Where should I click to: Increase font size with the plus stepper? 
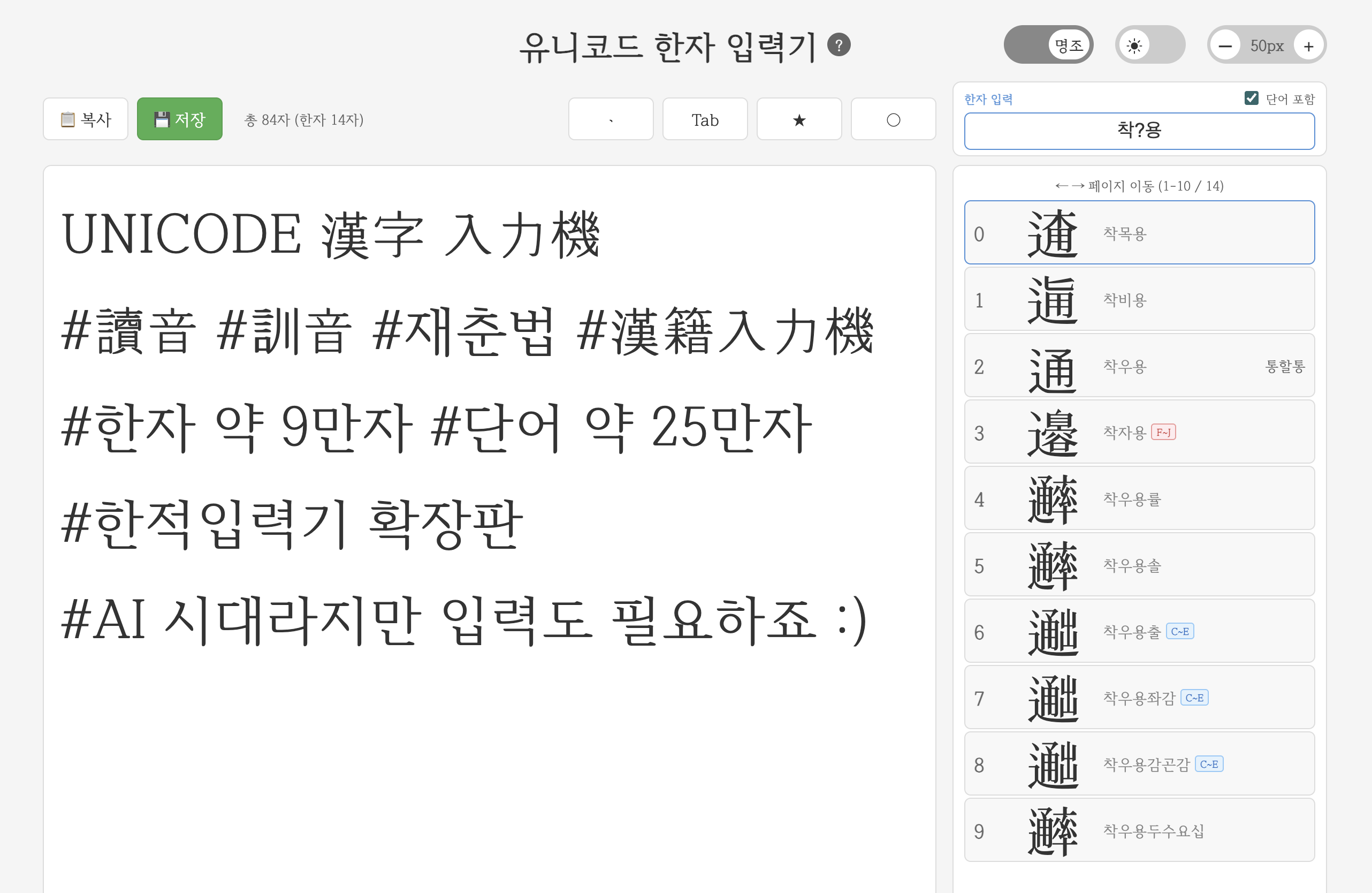pos(1307,45)
